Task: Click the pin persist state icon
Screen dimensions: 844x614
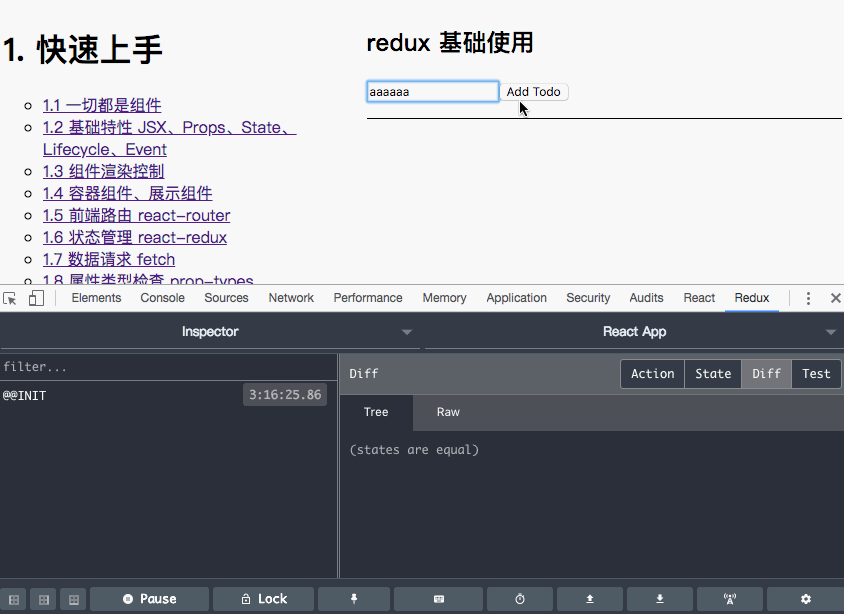Action: tap(353, 599)
